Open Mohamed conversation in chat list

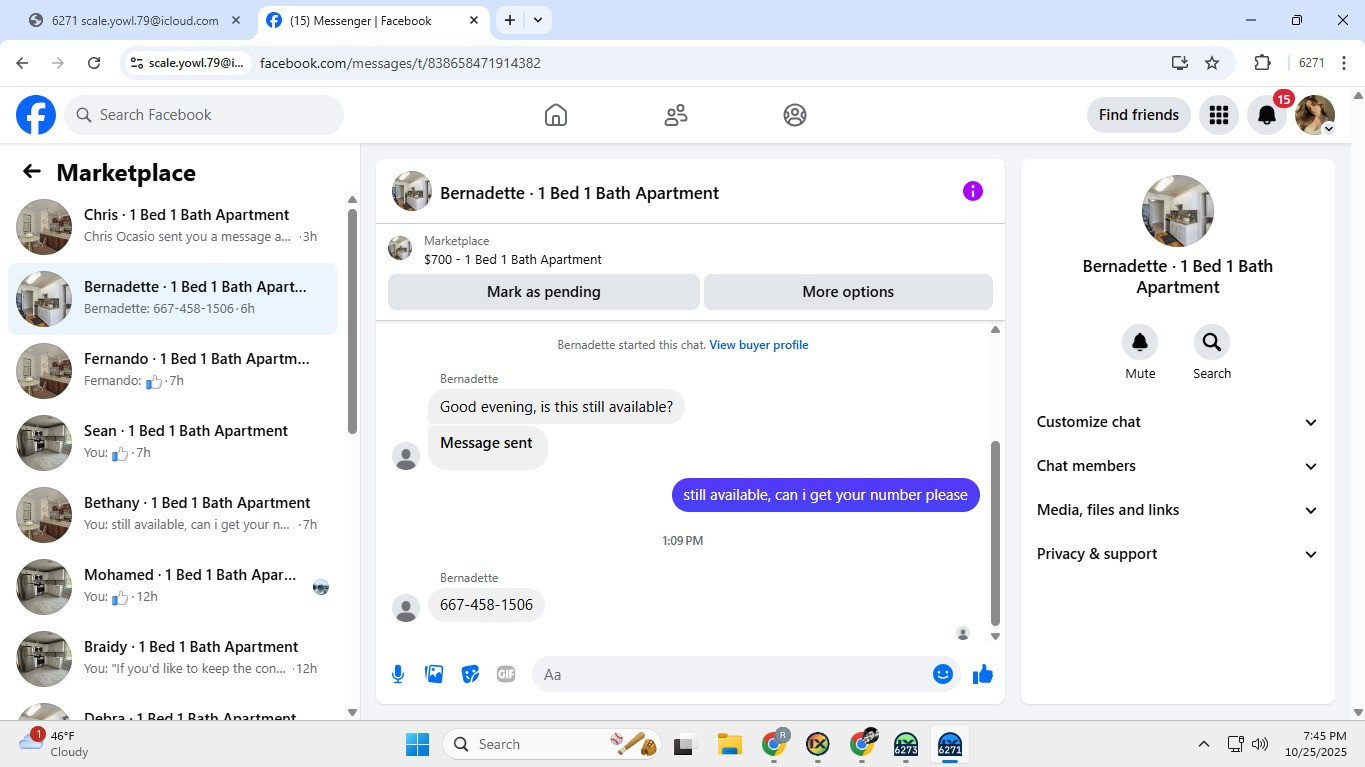pos(172,587)
